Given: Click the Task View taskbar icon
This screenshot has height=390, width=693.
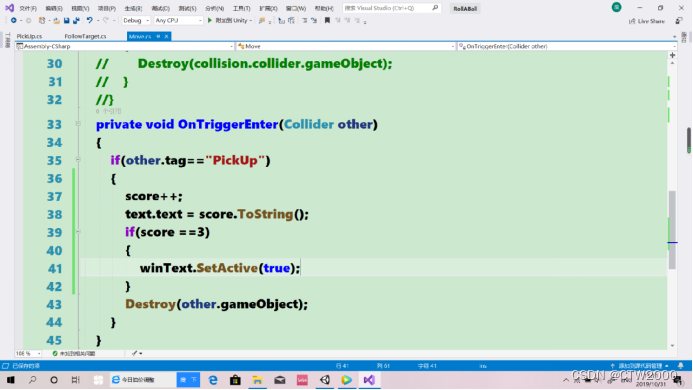Looking at the screenshot, I should tap(76, 380).
